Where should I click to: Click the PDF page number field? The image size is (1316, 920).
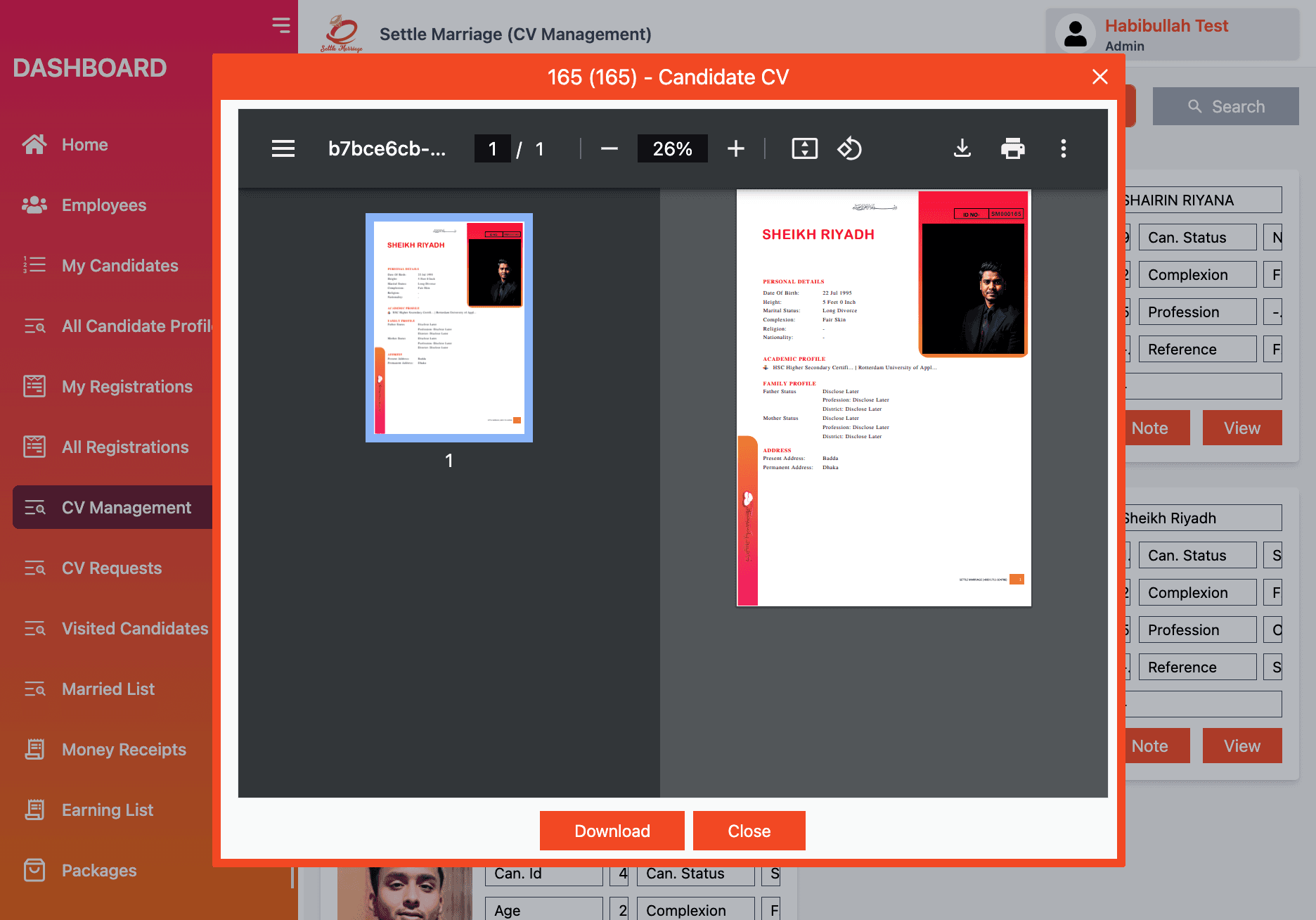click(492, 148)
